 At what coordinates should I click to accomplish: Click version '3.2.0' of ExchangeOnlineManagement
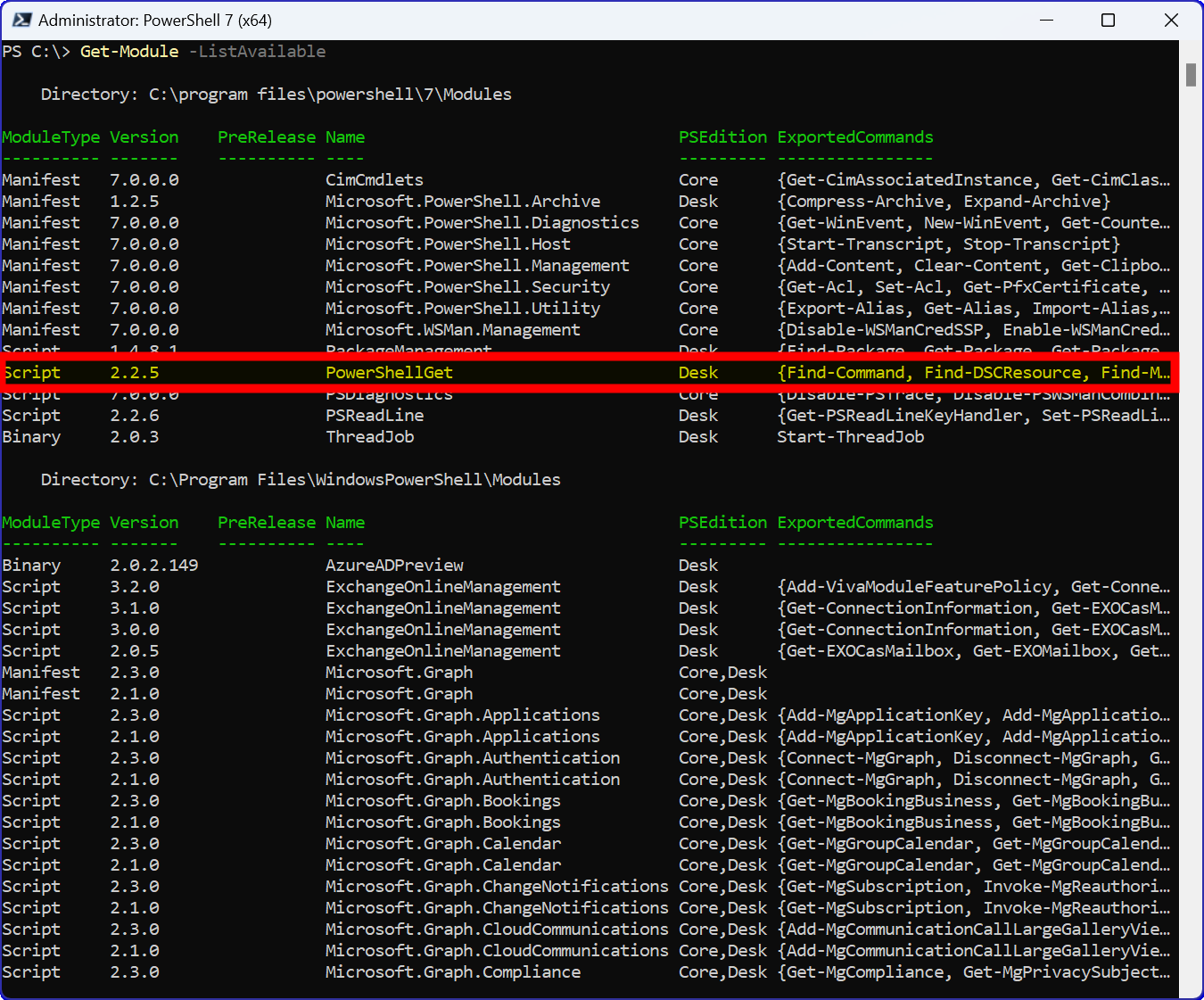[135, 587]
